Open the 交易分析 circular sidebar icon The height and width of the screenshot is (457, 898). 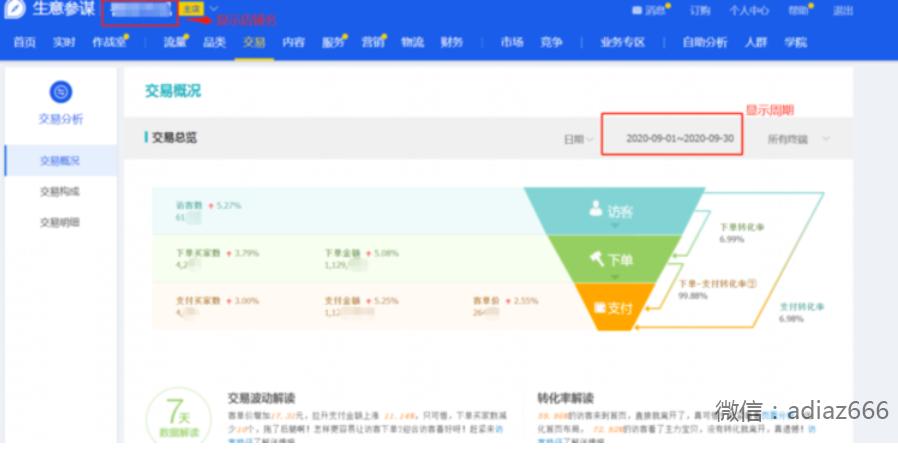[61, 92]
